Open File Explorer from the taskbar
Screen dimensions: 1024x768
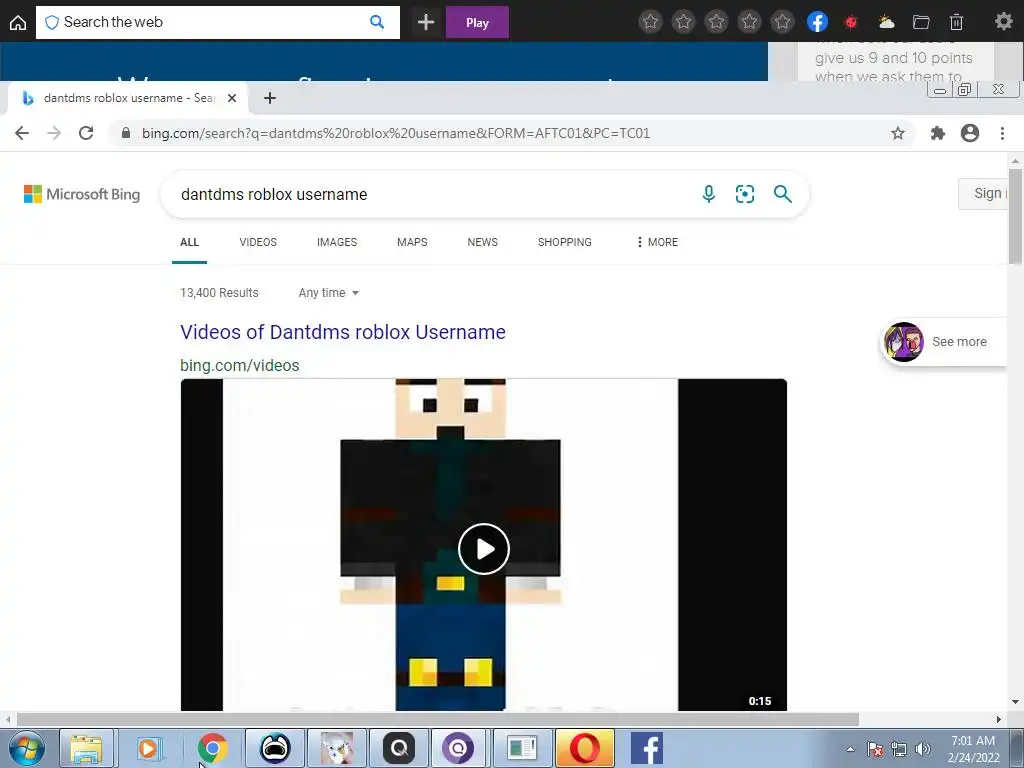click(87, 748)
